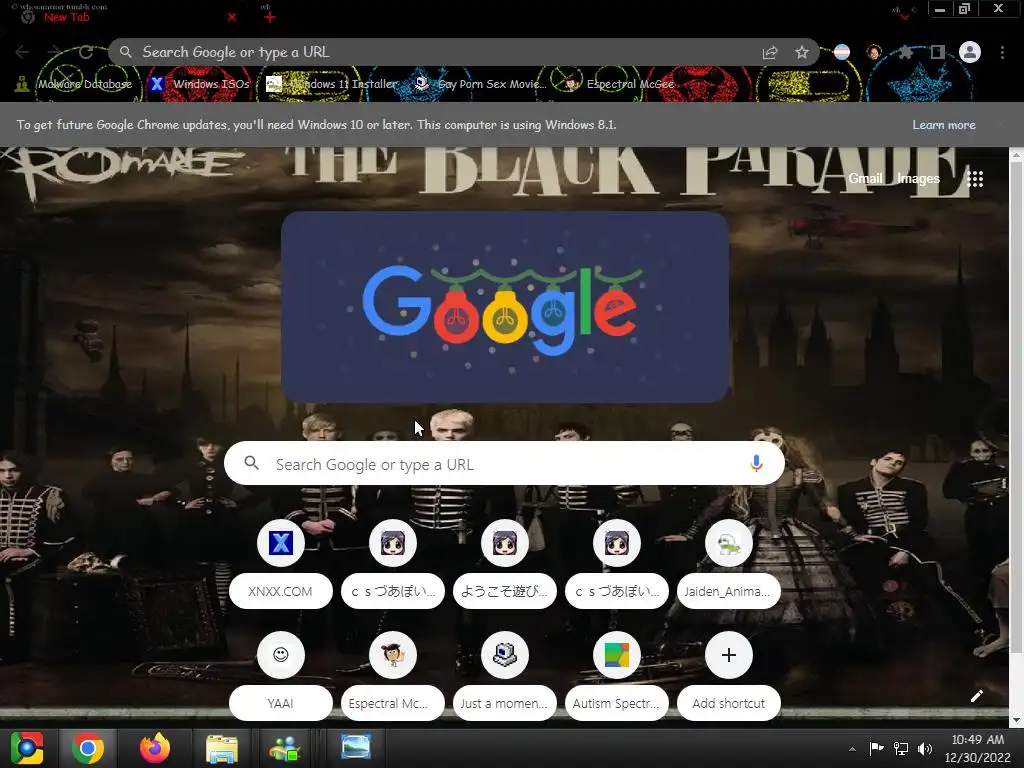Image resolution: width=1024 pixels, height=768 pixels.
Task: Click the Google holiday lights doodle
Action: coord(505,307)
